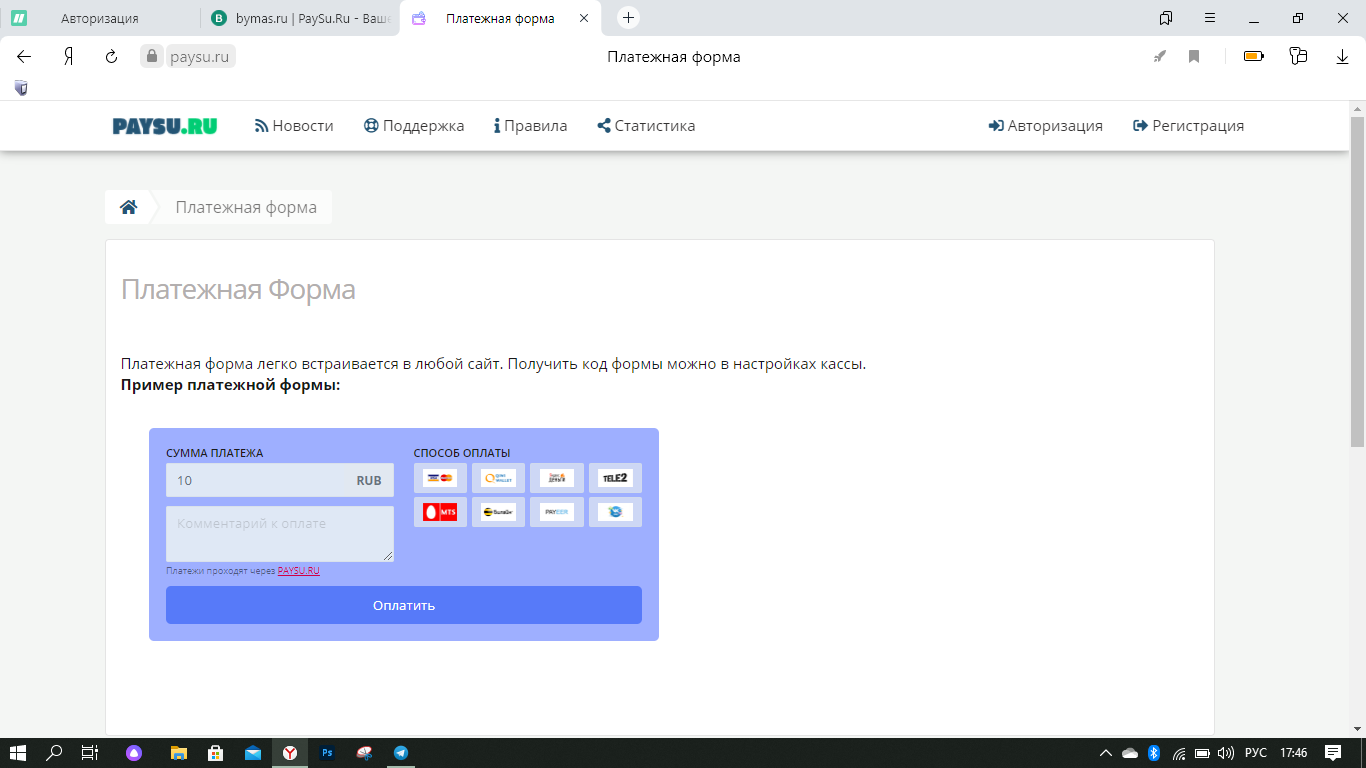Switch to the Авторизация browser tab
1366x768 pixels.
(x=100, y=18)
